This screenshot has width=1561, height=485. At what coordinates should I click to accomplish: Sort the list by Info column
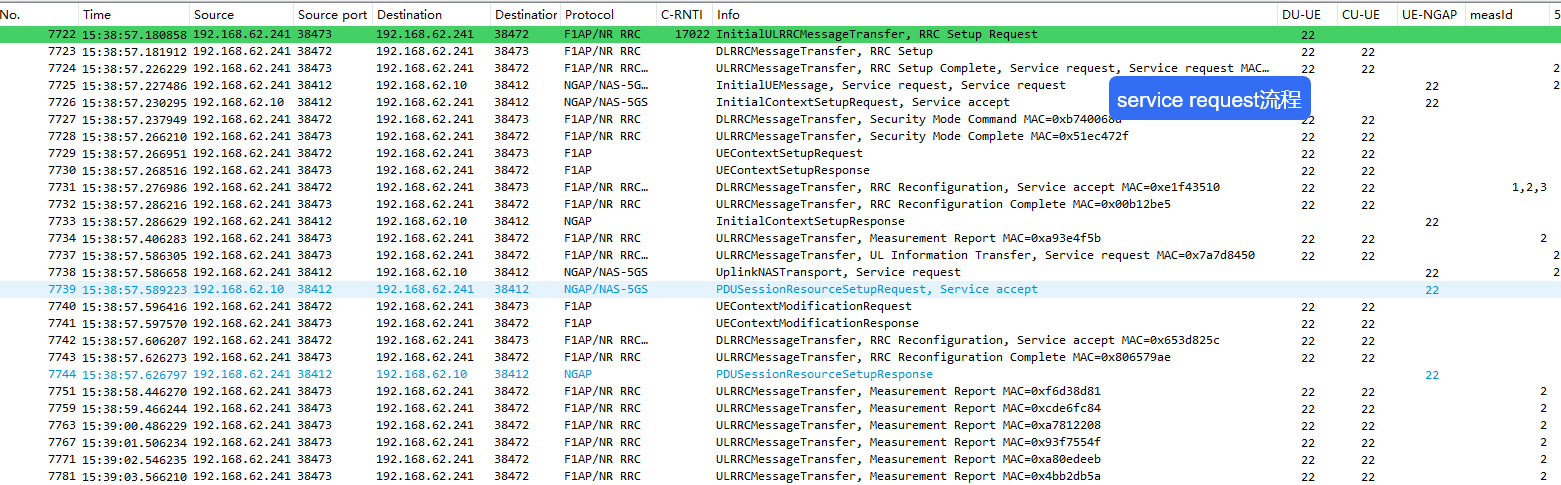pyautogui.click(x=729, y=15)
